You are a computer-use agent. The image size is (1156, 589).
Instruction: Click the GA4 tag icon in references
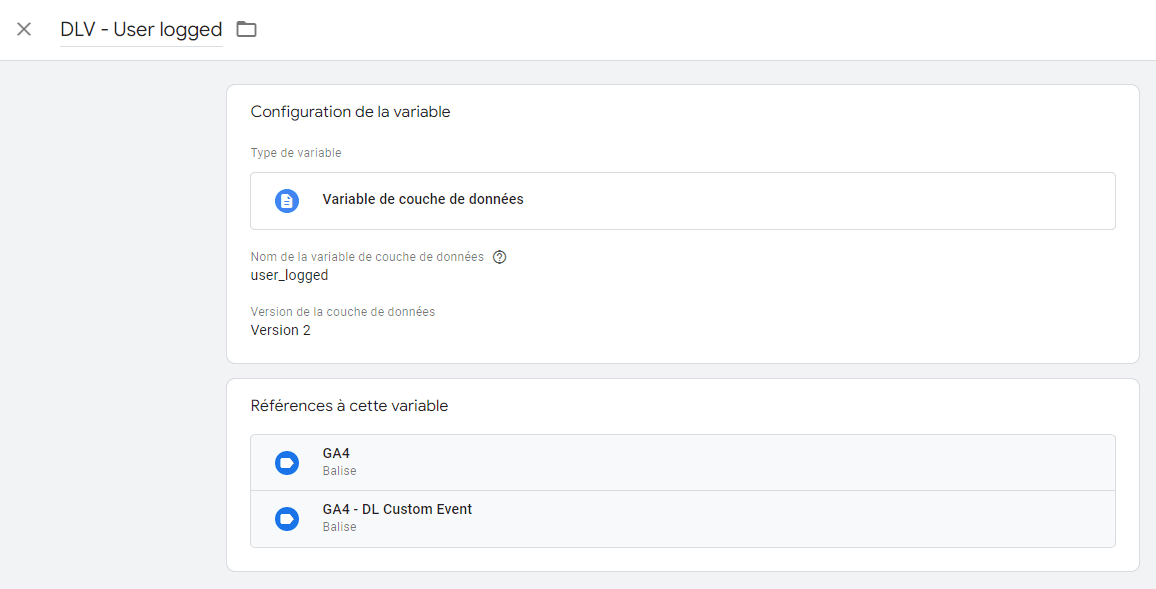(287, 463)
